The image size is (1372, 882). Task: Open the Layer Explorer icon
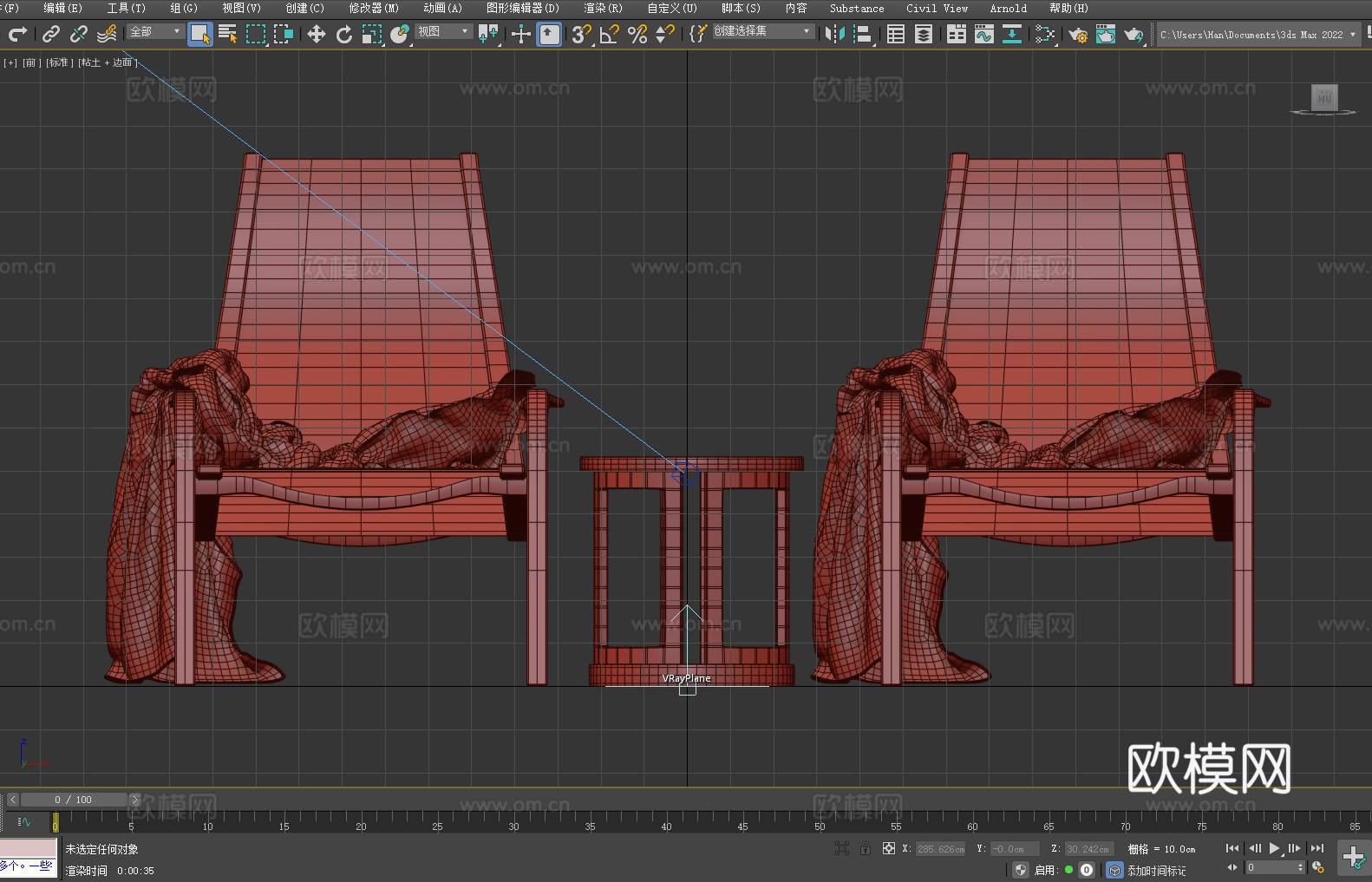tap(924, 35)
